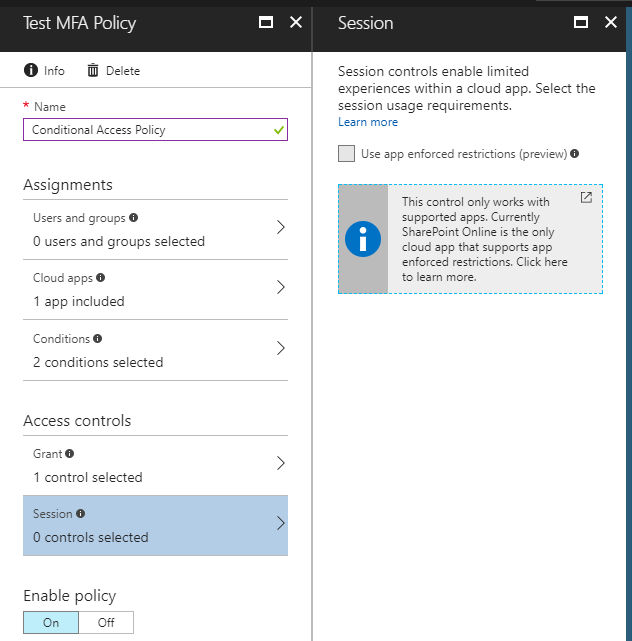Enable Use app enforced restrictions checkbox
This screenshot has height=641, width=632.
[347, 154]
